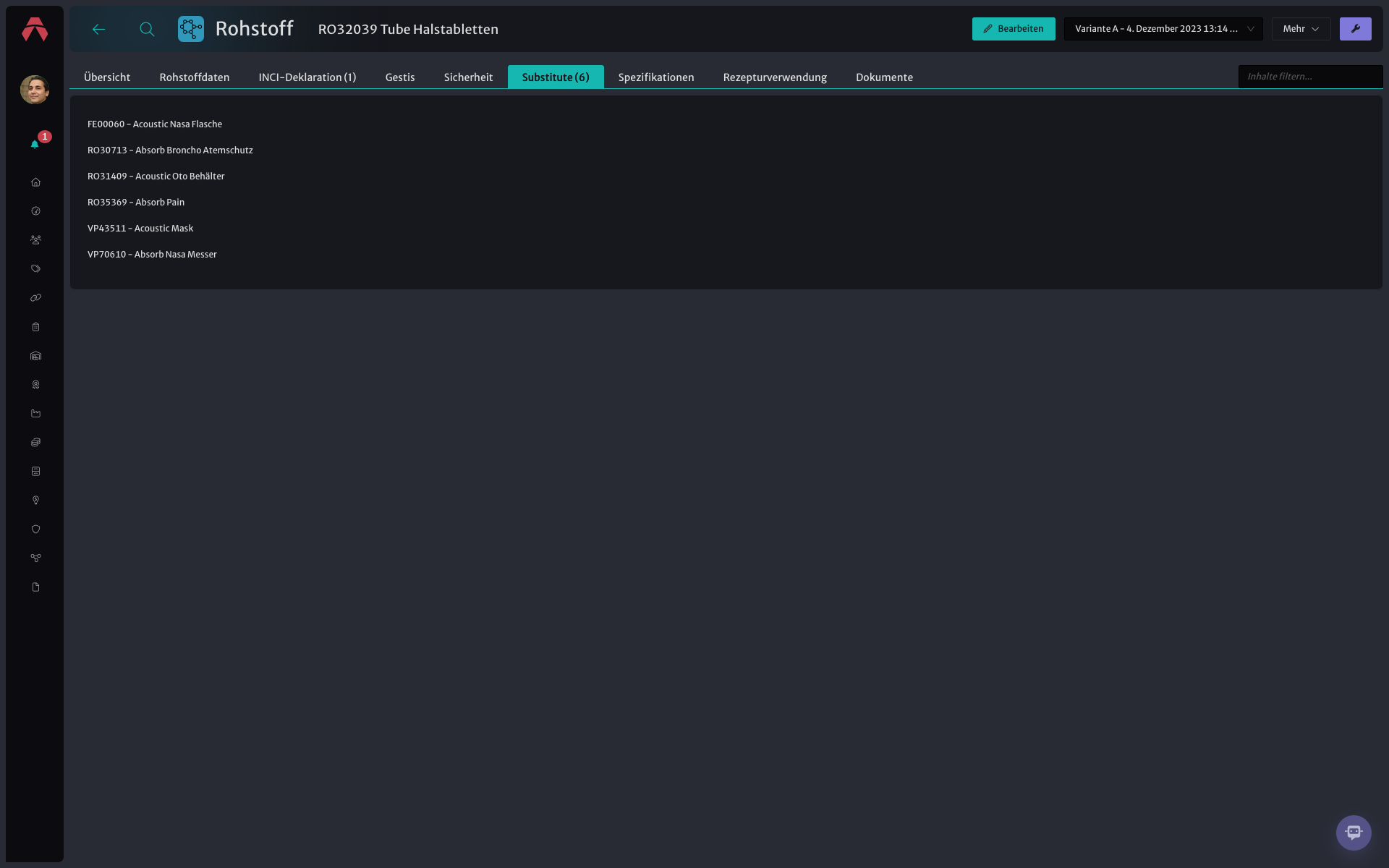The height and width of the screenshot is (868, 1389).
Task: Open the INCI-Deklaration (1) tab
Action: (x=307, y=77)
